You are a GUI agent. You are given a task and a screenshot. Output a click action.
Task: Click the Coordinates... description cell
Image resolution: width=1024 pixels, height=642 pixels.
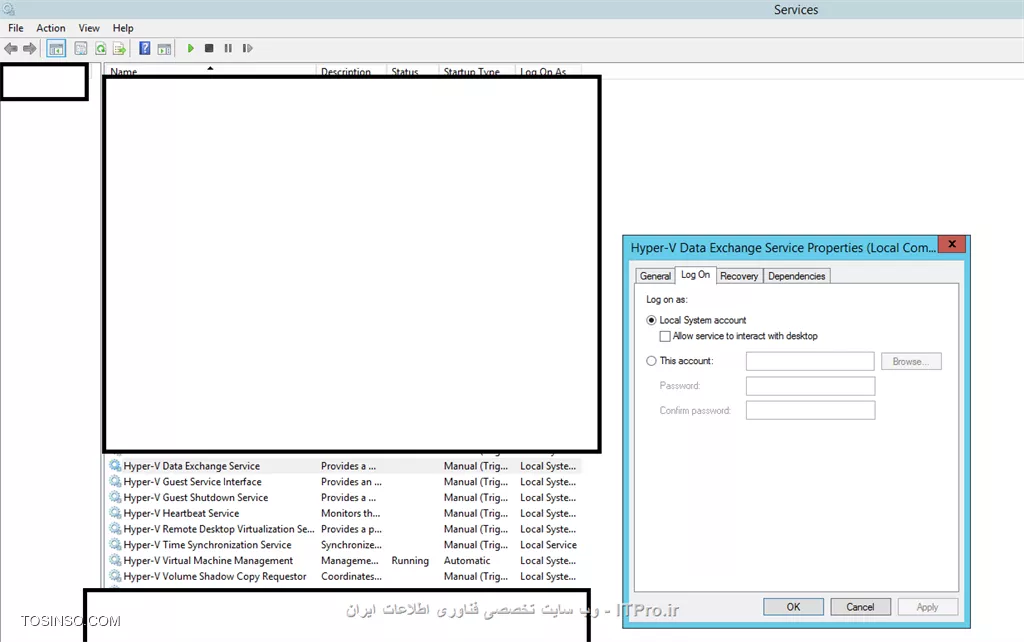(x=351, y=576)
